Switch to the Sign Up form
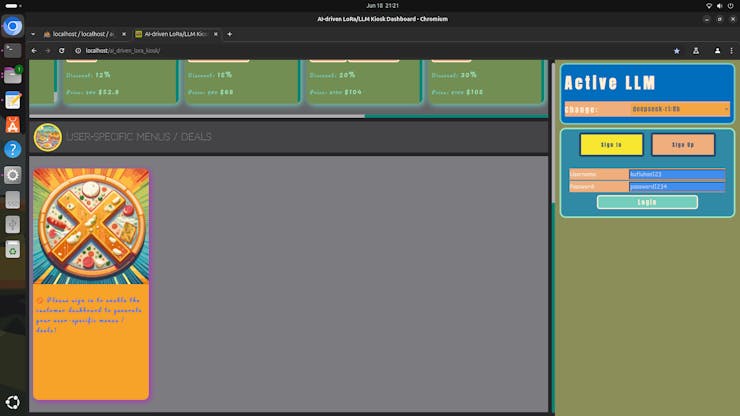Screen dimensions: 740x416 coord(683,144)
